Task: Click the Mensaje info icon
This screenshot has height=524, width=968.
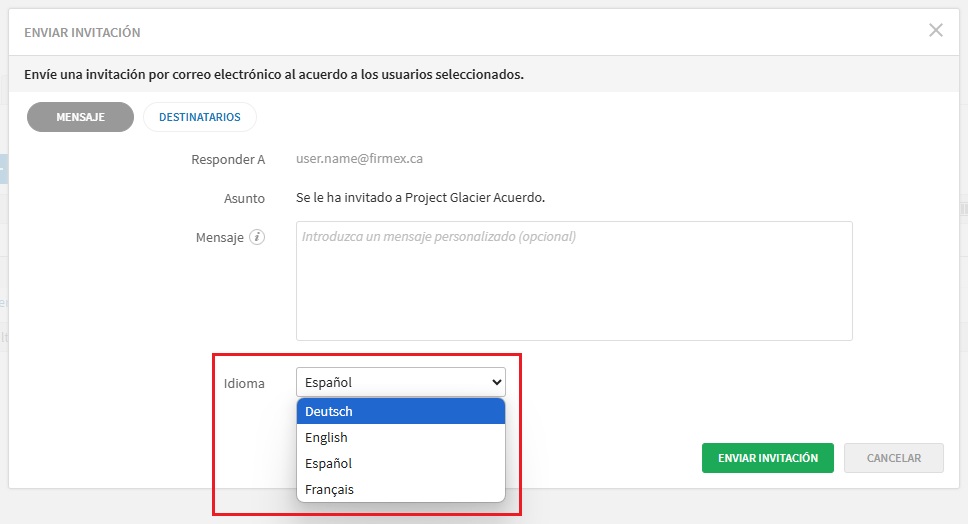Action: pos(257,237)
